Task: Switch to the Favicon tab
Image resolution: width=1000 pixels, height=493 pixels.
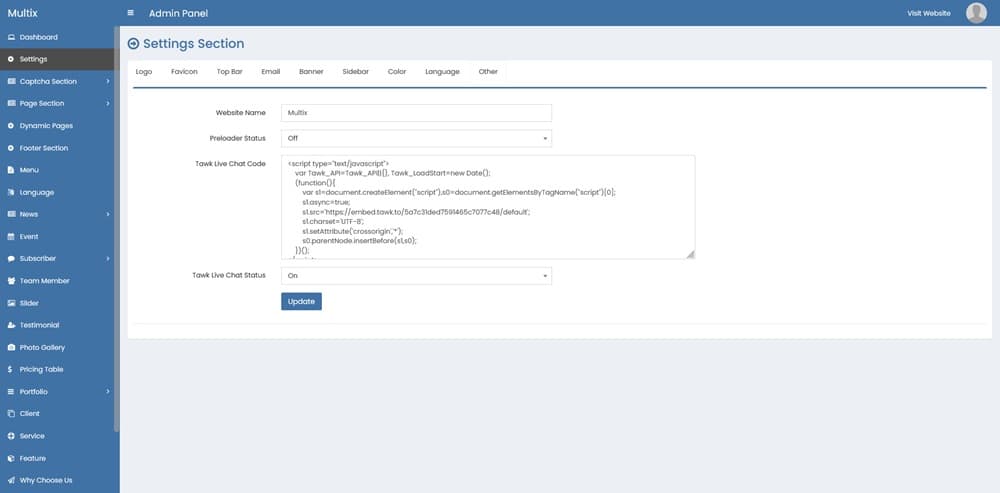Action: click(184, 72)
